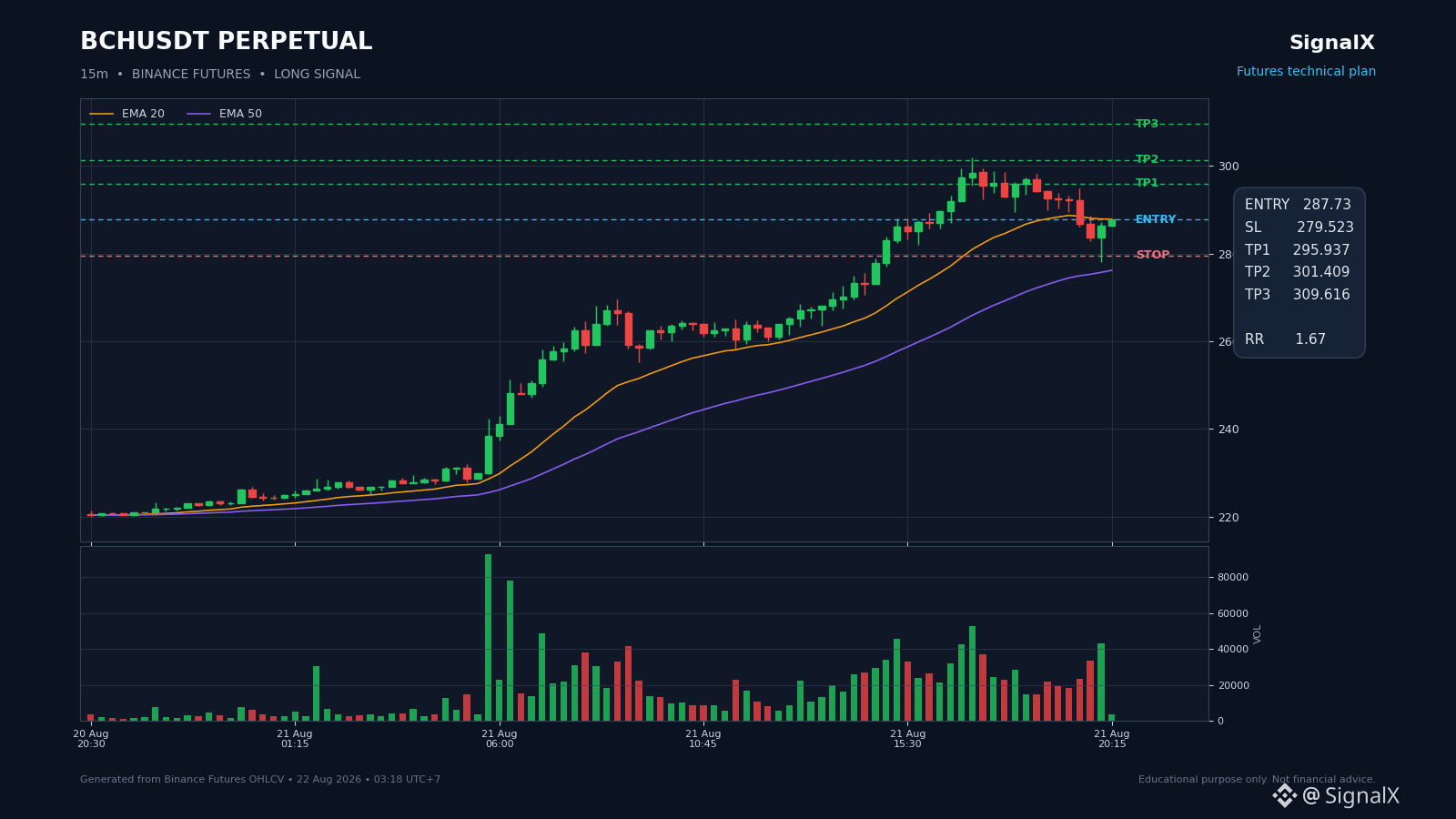Click the '21 Aug 15:30' time axis label
This screenshot has width=1456, height=819.
pyautogui.click(x=908, y=739)
